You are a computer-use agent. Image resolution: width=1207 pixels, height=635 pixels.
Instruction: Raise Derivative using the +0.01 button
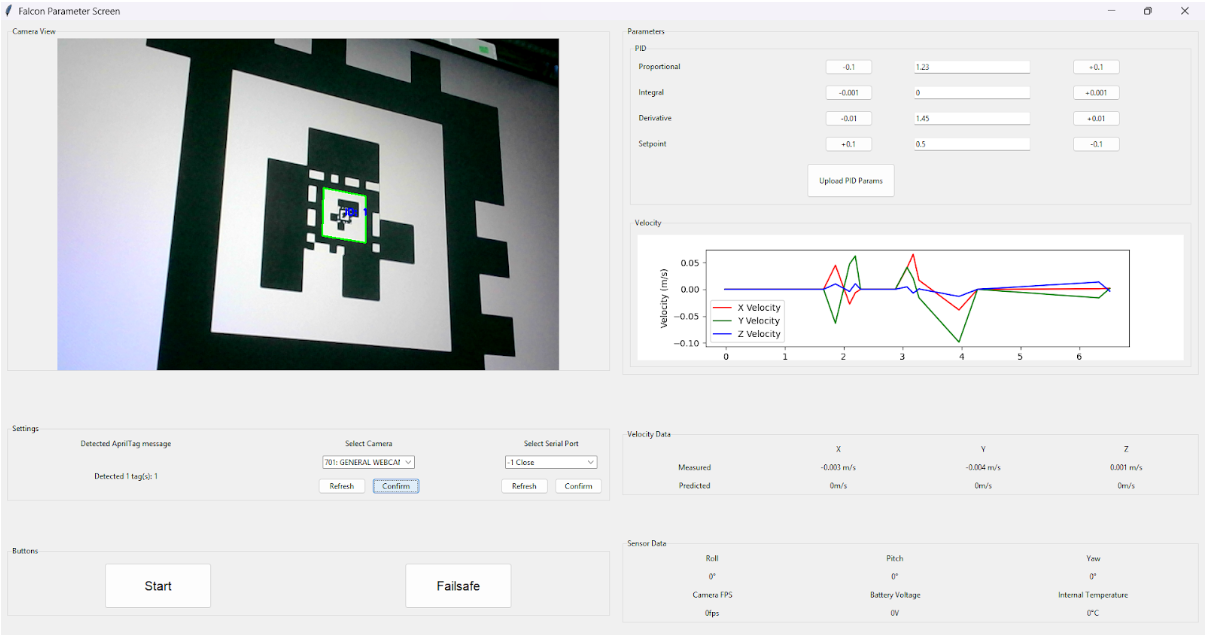[x=1096, y=118]
